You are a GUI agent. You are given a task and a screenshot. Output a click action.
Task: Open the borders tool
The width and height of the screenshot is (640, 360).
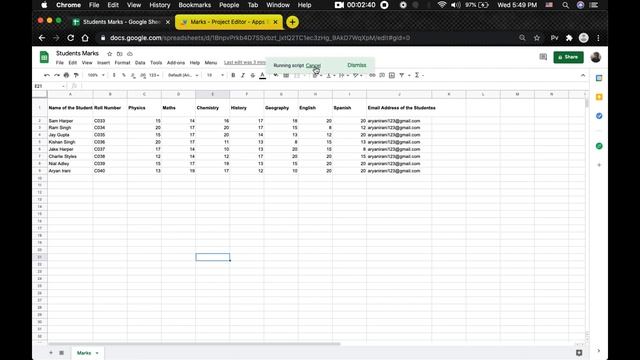coord(286,75)
